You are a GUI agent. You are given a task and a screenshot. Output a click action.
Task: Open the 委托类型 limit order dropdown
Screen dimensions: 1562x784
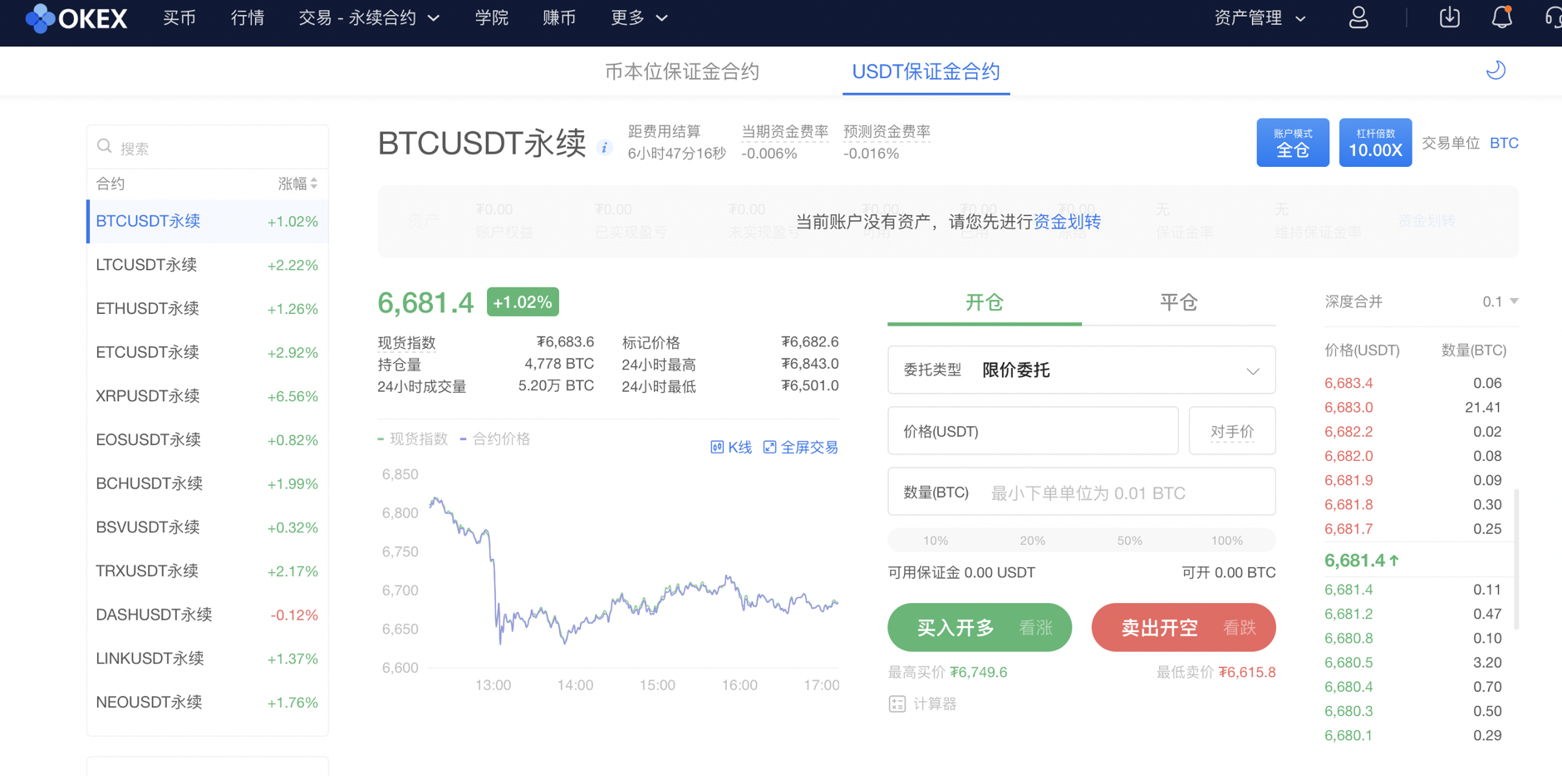(x=1081, y=370)
